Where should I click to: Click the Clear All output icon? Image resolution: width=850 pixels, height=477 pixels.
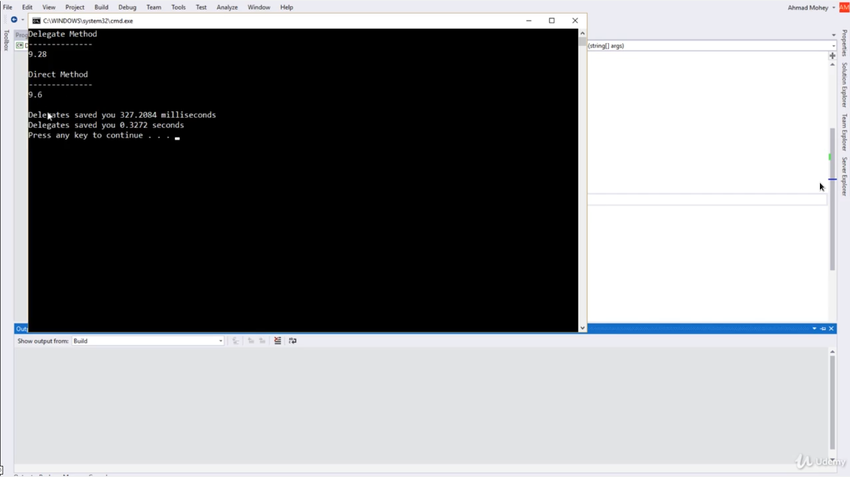pyautogui.click(x=278, y=341)
